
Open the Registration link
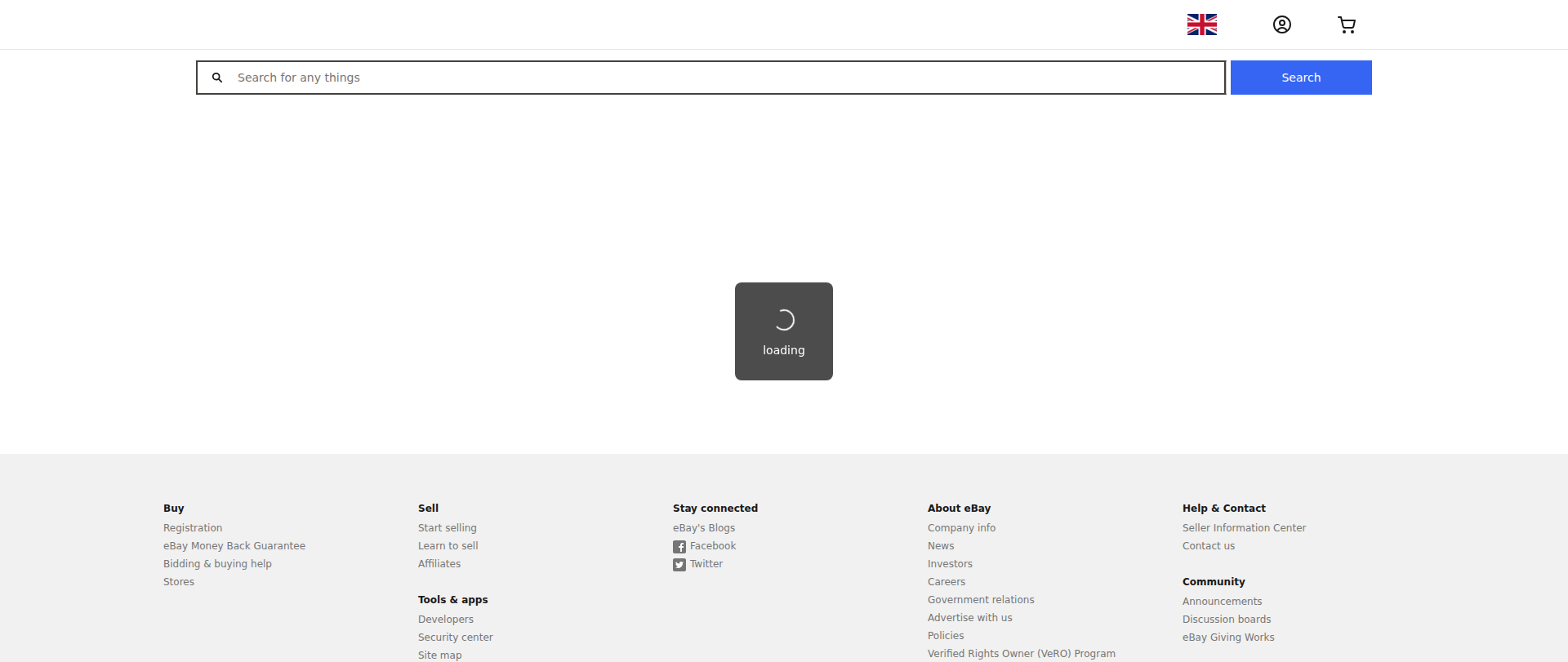coord(193,528)
